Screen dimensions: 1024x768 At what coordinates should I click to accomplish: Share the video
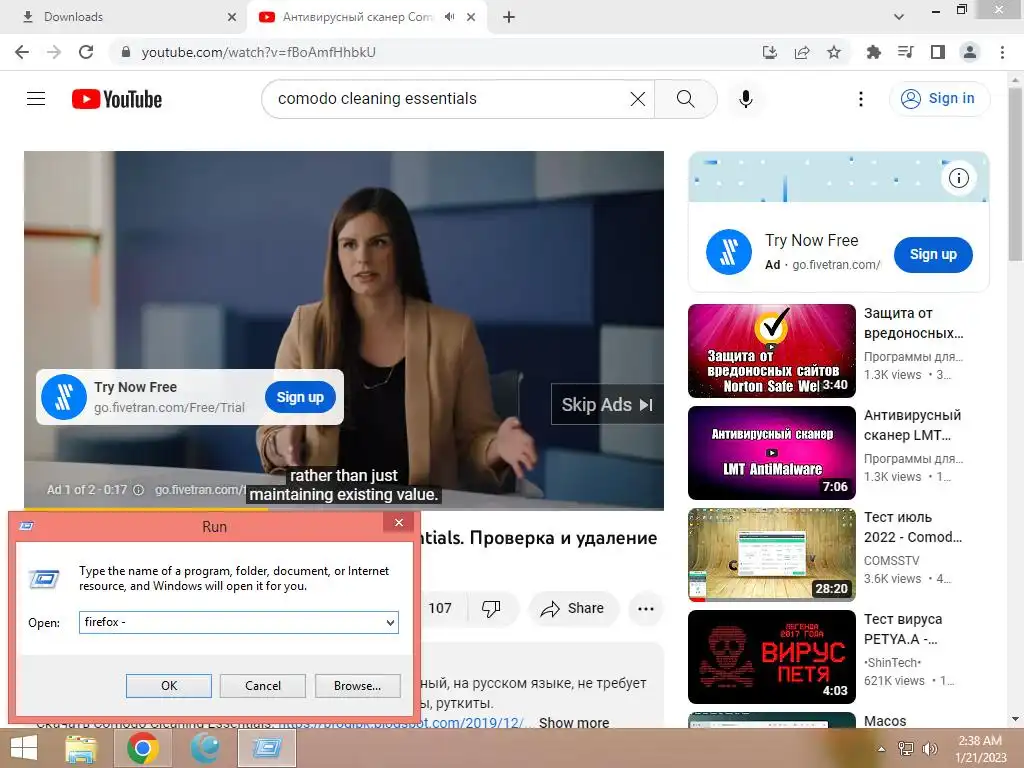tap(573, 608)
